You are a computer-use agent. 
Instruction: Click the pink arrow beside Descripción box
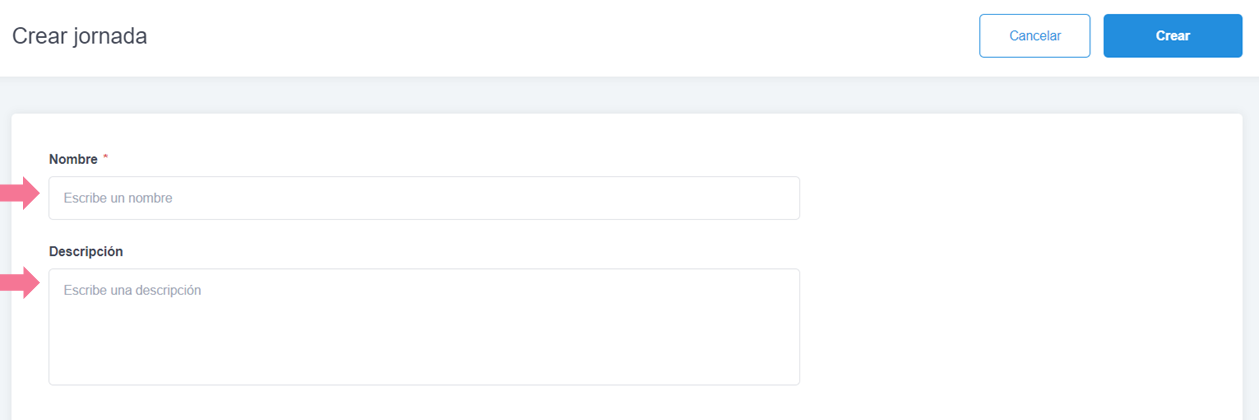coord(20,283)
